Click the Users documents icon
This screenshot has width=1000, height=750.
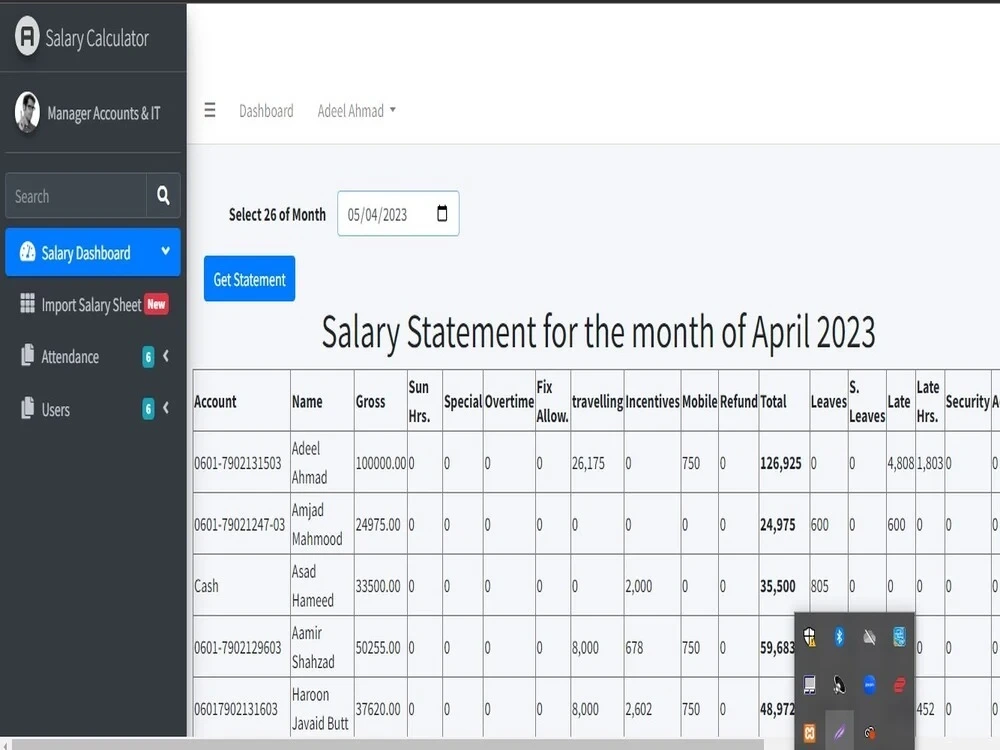(x=28, y=409)
